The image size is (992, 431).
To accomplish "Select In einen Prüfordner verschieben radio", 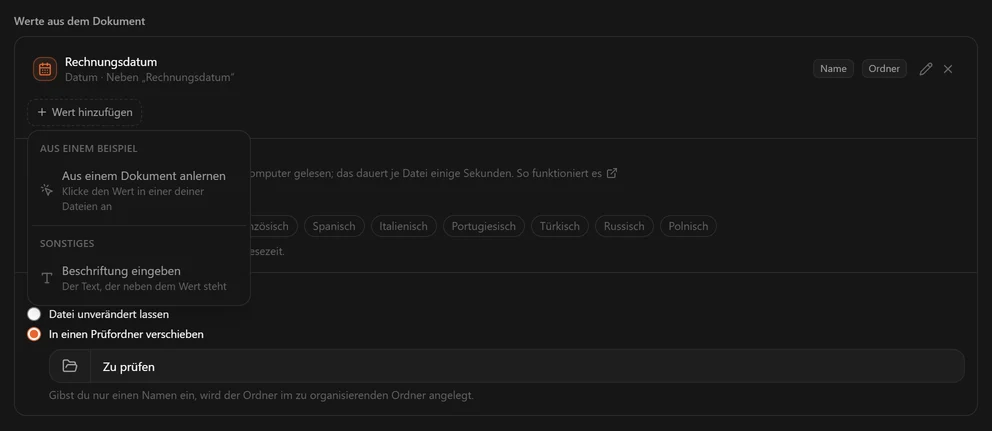I will pyautogui.click(x=116, y=334).
